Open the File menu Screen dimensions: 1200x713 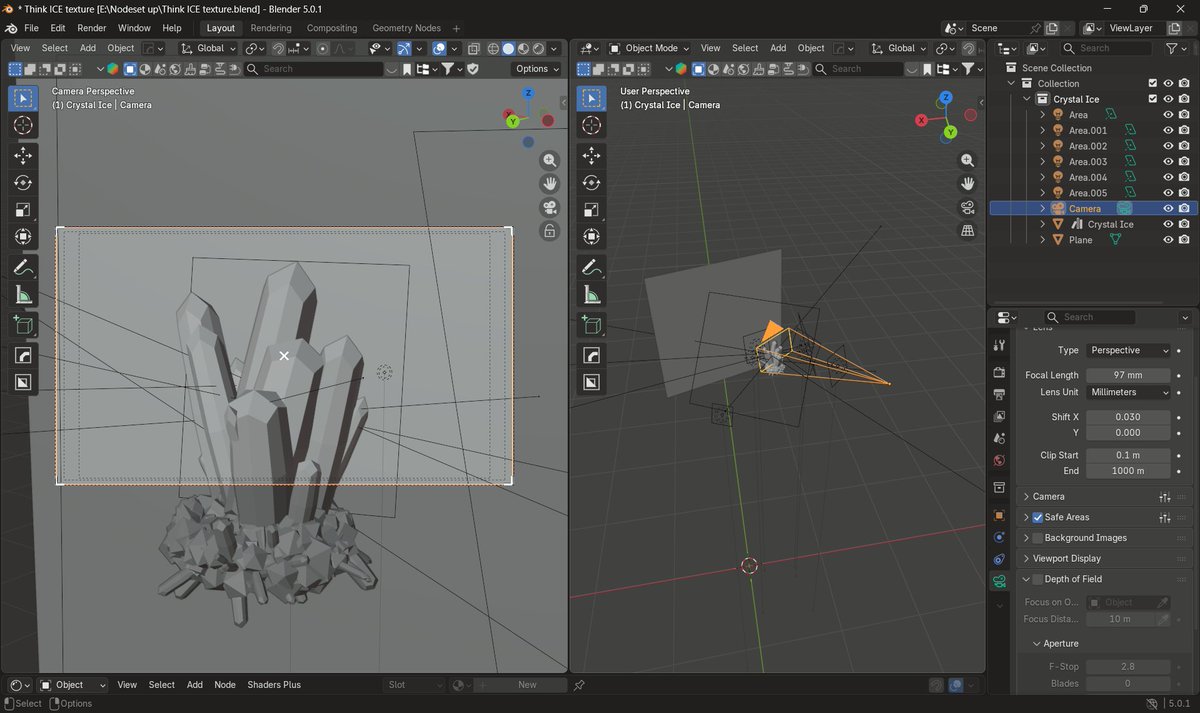(31, 28)
